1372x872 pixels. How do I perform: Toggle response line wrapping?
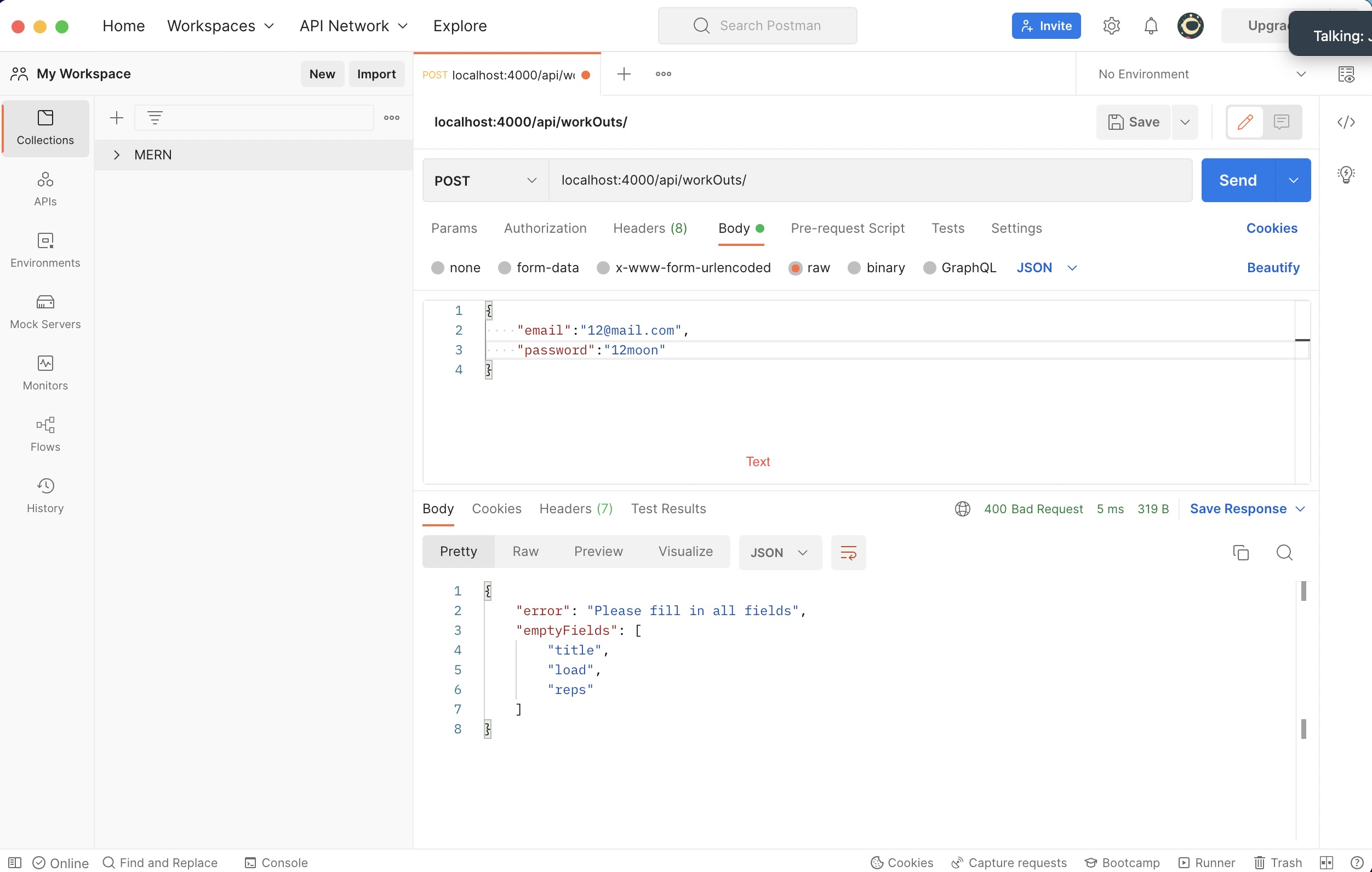pos(848,553)
